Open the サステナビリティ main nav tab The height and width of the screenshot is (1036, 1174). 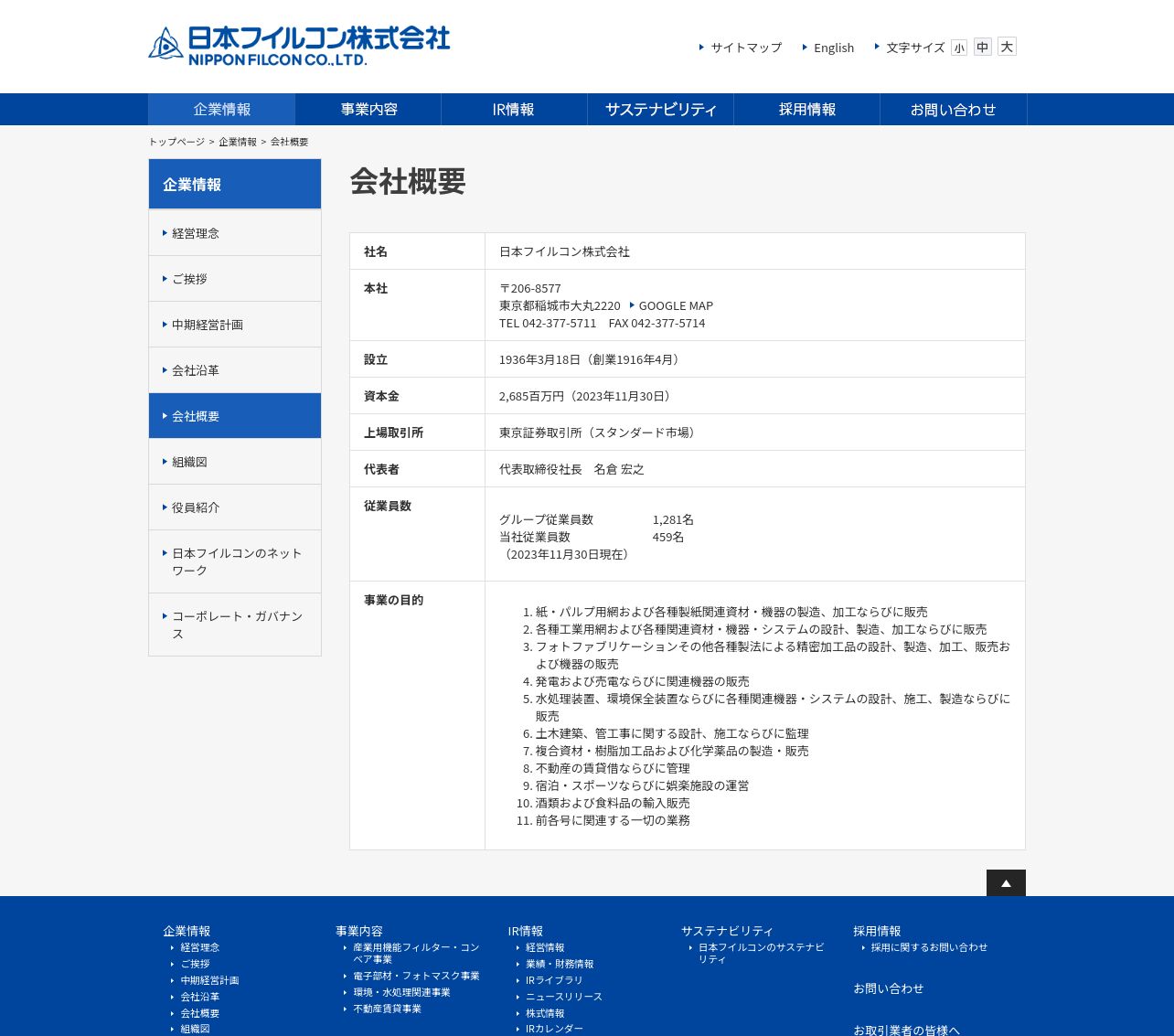660,109
